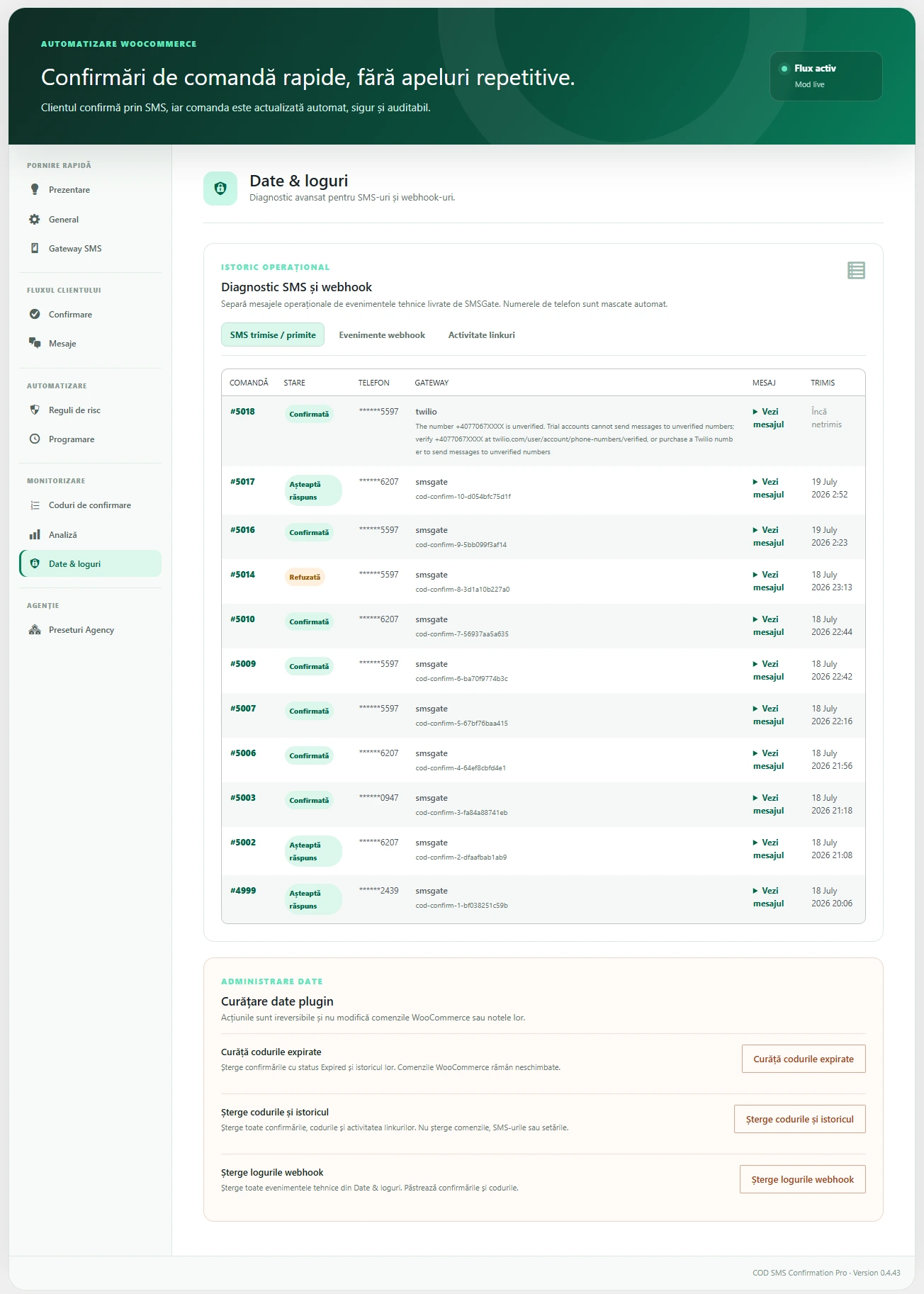Expand Vezi mesajul for order #4999
Viewport: 924px width, 1294px height.
[x=768, y=897]
